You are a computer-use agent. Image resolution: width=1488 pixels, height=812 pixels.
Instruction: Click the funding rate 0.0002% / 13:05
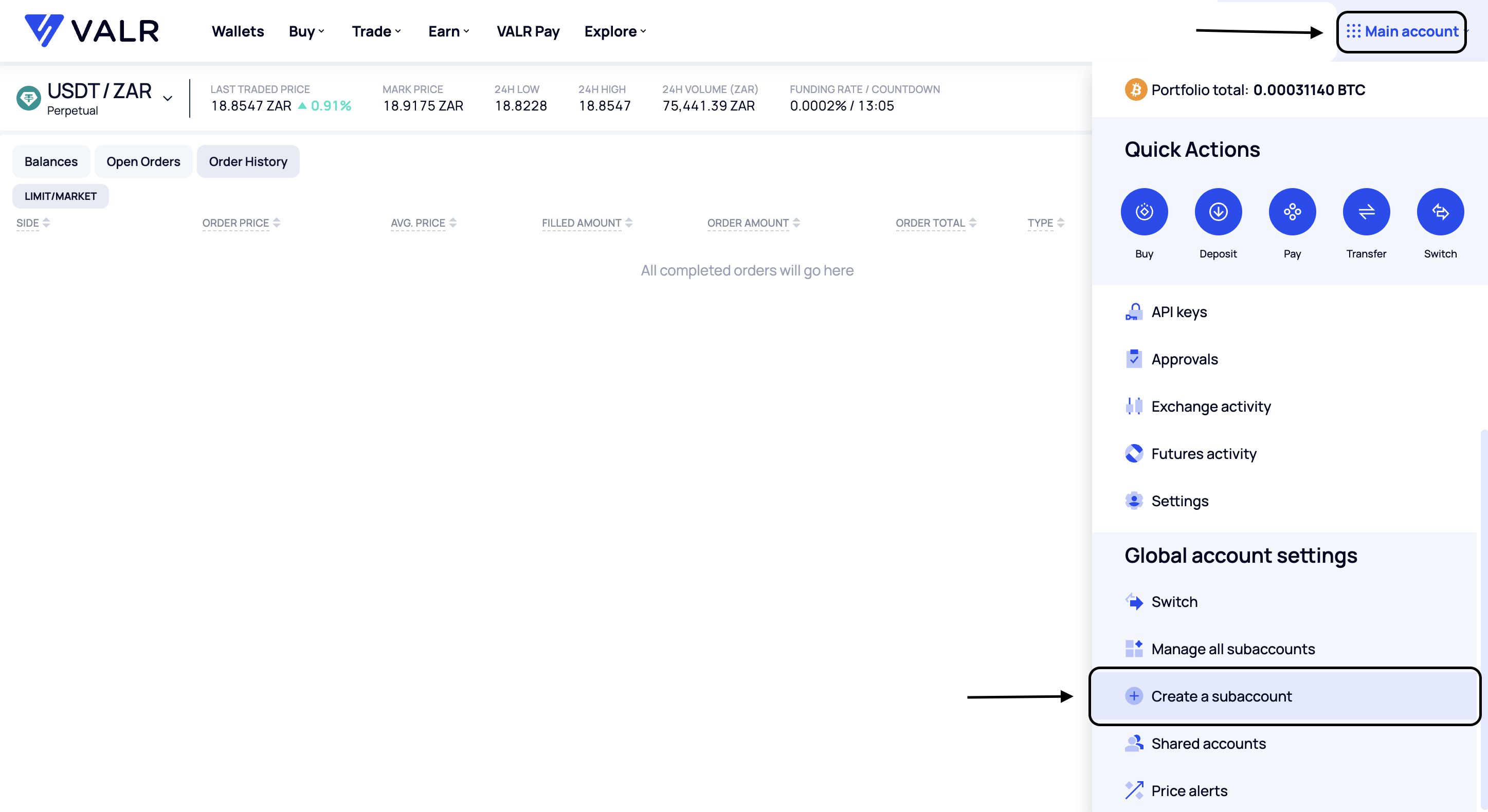coord(842,106)
